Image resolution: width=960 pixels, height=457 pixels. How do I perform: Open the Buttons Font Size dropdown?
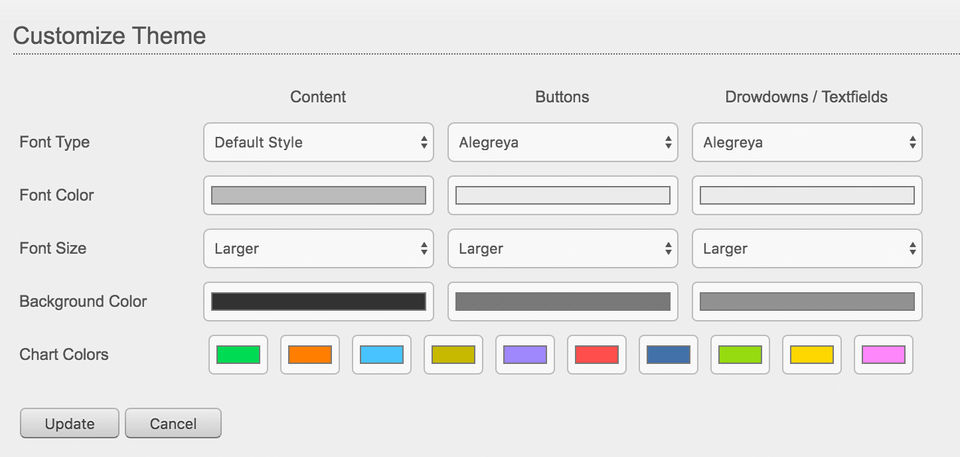[562, 248]
